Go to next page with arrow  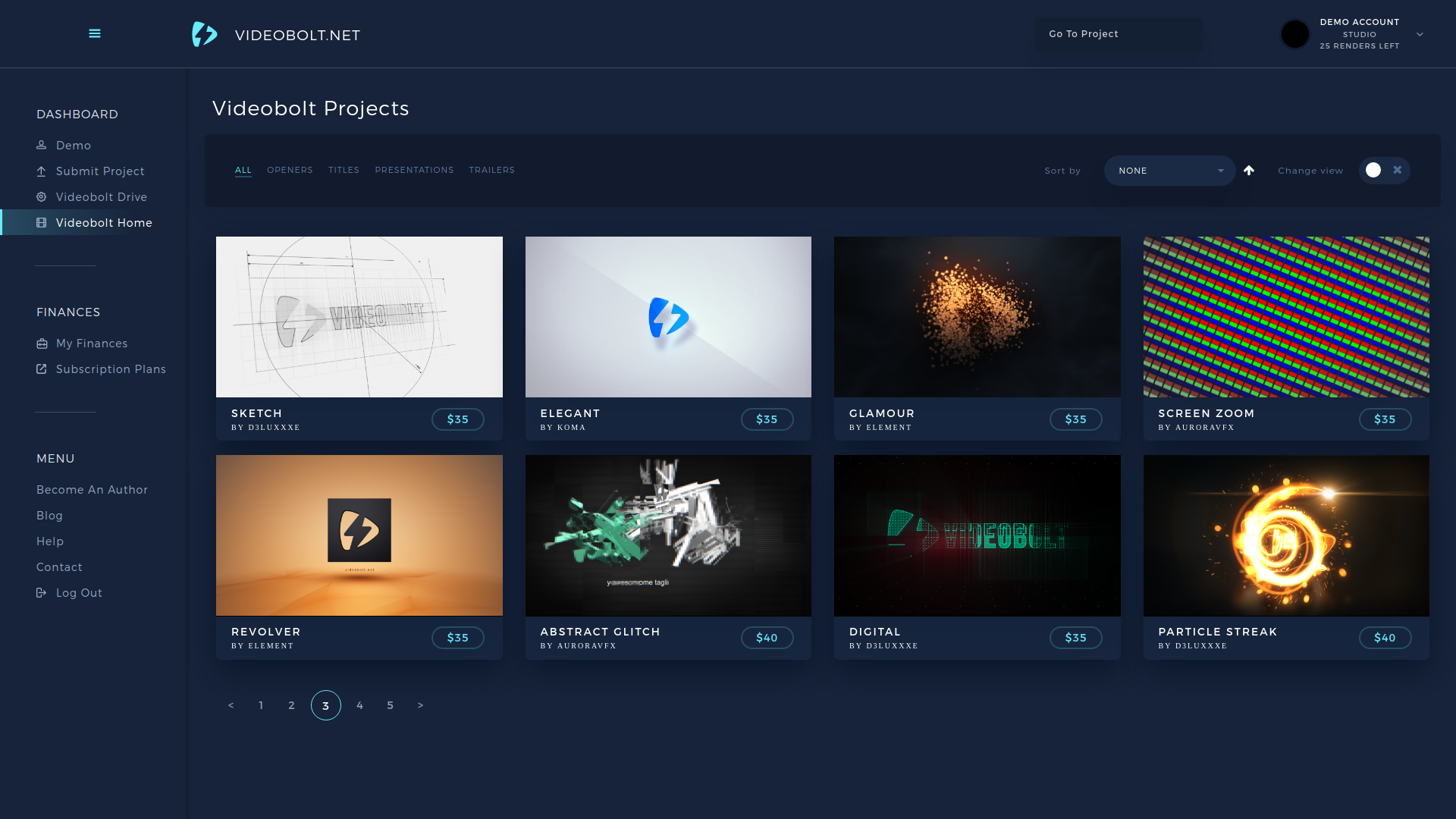pos(420,705)
